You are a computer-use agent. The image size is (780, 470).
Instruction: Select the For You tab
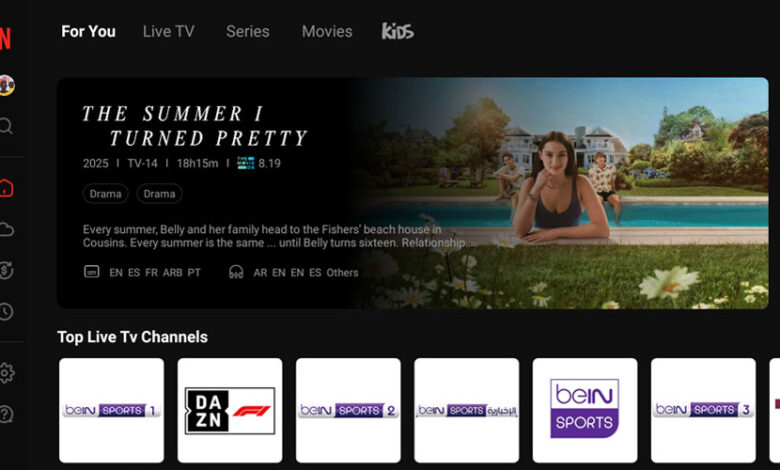[x=89, y=31]
